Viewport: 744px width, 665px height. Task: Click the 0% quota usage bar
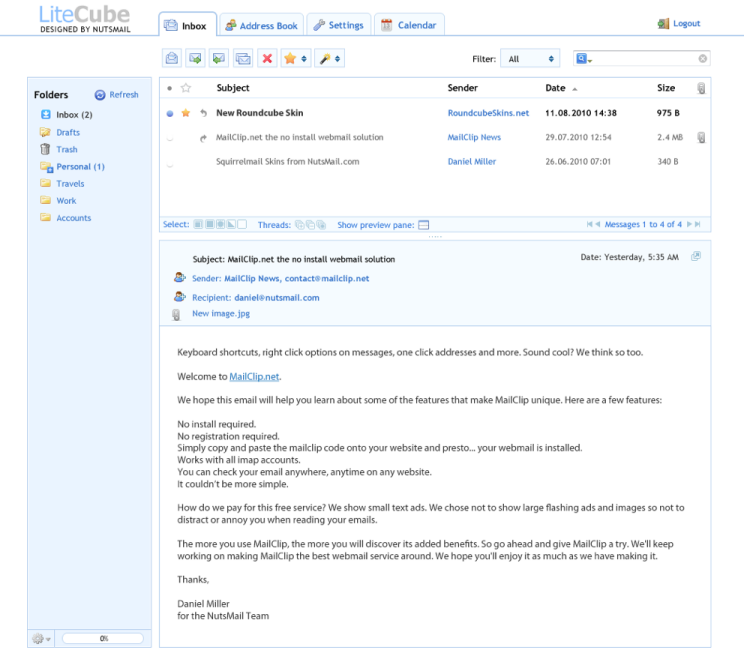click(x=103, y=638)
